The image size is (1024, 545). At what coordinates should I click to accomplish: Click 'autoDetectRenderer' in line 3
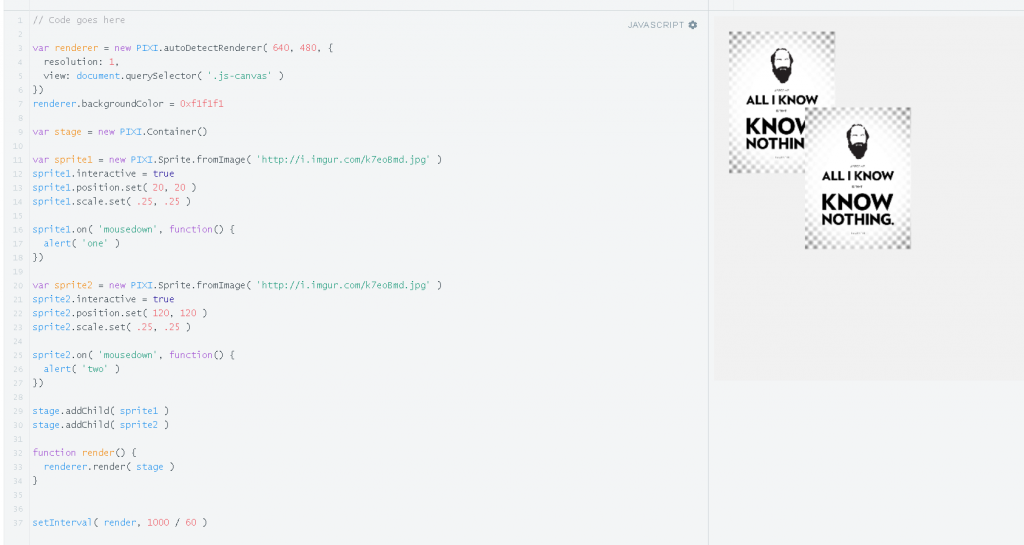click(x=212, y=48)
